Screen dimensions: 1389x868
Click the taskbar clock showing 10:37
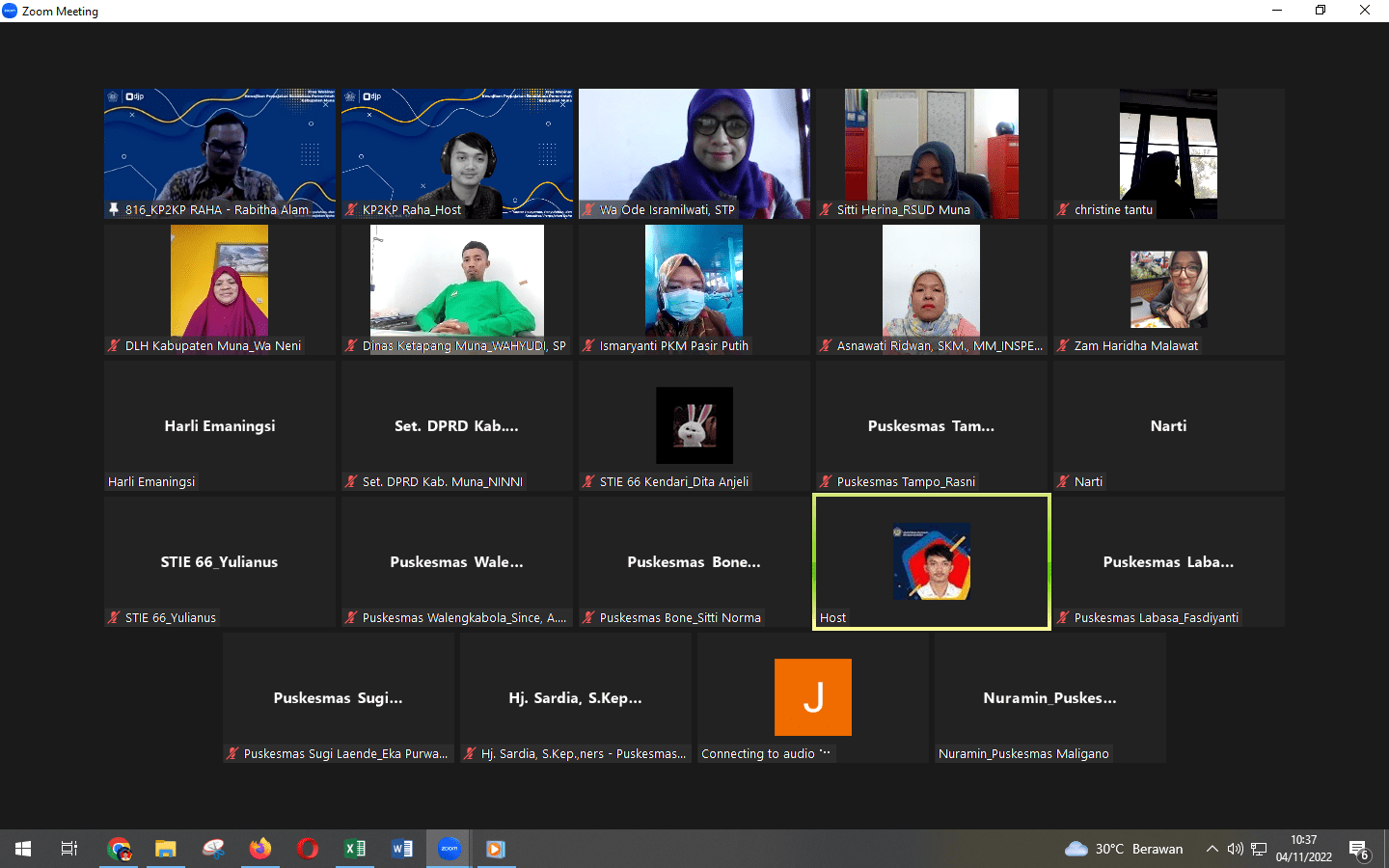click(x=1303, y=849)
